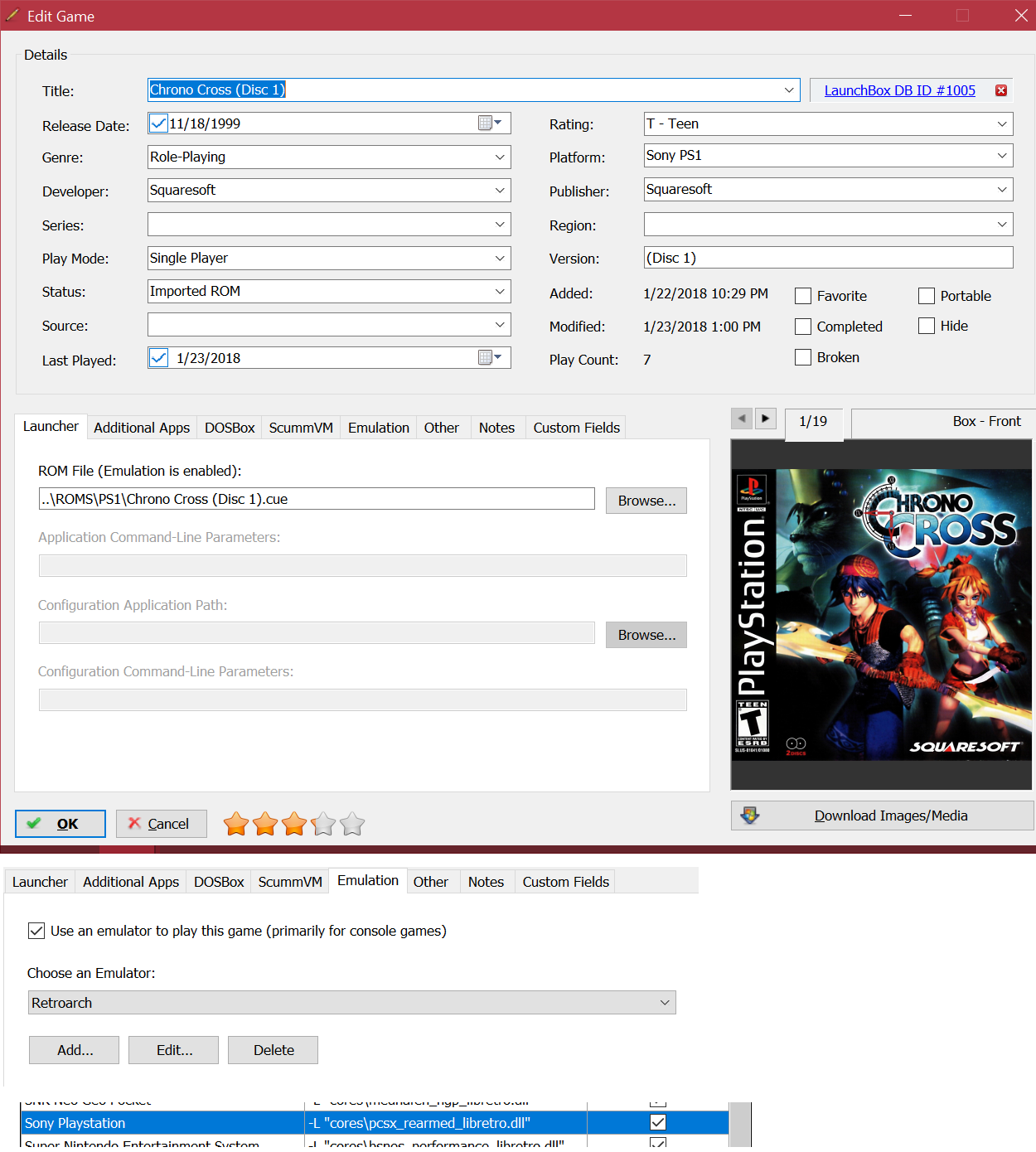This screenshot has width=1036, height=1152.
Task: Click the OK button
Action: click(x=61, y=824)
